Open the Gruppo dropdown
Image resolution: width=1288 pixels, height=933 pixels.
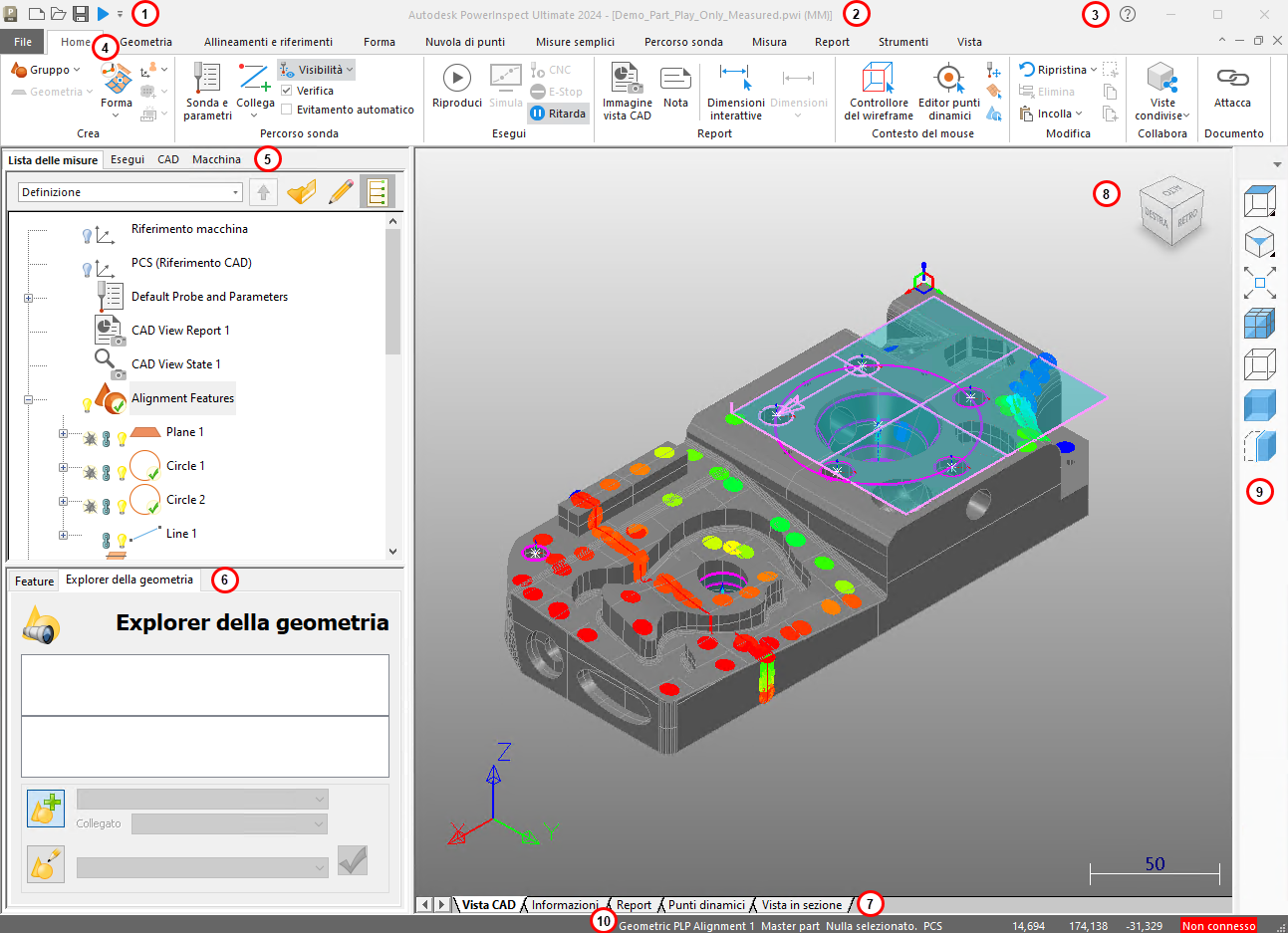coord(46,70)
